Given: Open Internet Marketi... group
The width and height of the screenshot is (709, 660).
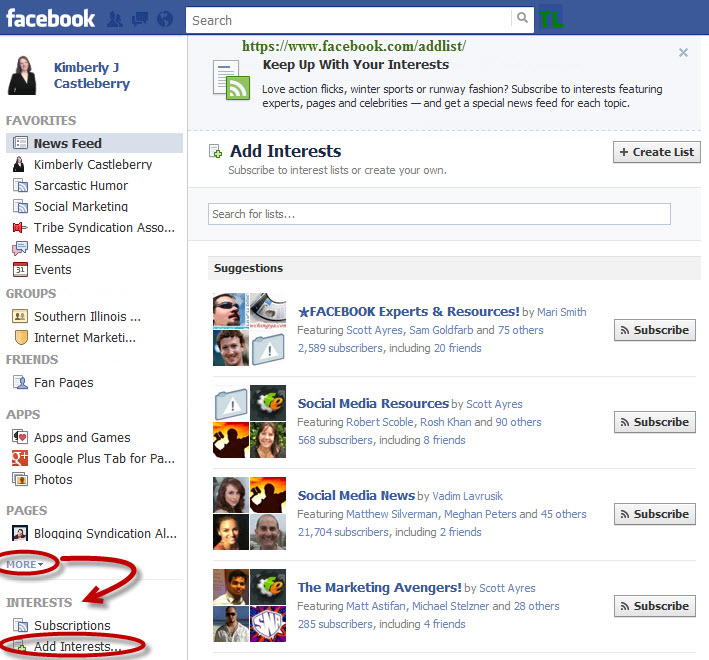Looking at the screenshot, I should click(x=85, y=337).
